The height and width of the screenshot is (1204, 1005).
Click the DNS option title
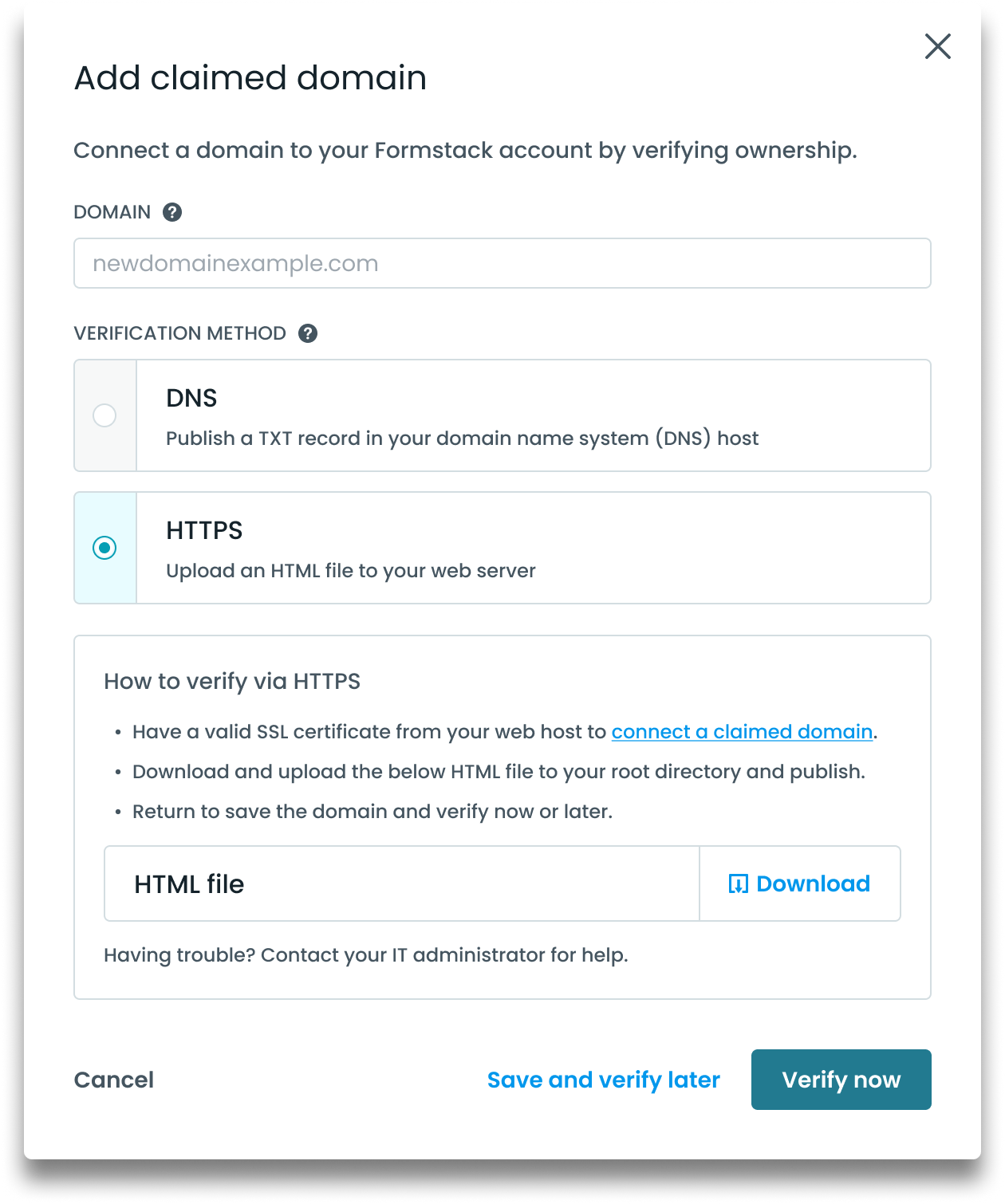tap(191, 398)
